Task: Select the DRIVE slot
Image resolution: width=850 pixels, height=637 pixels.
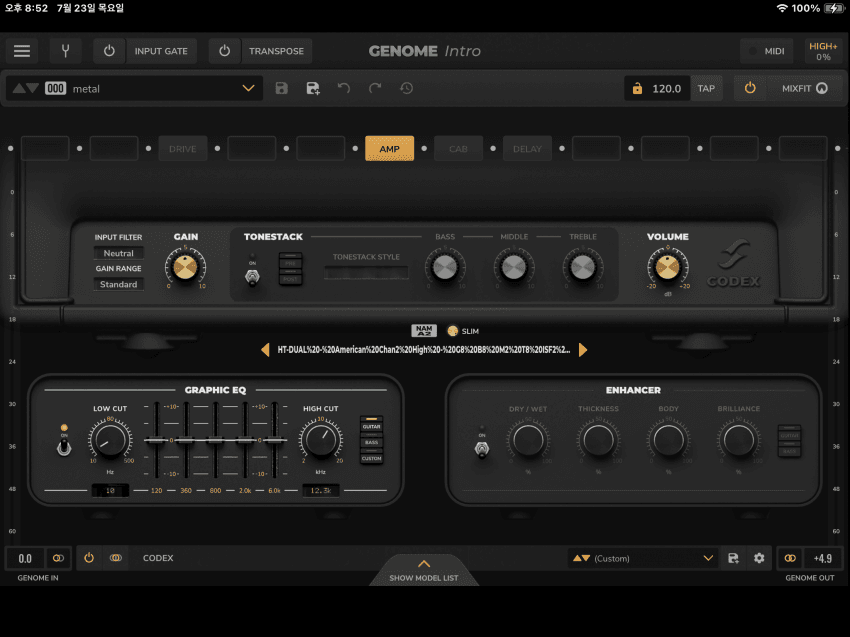Action: (x=183, y=149)
